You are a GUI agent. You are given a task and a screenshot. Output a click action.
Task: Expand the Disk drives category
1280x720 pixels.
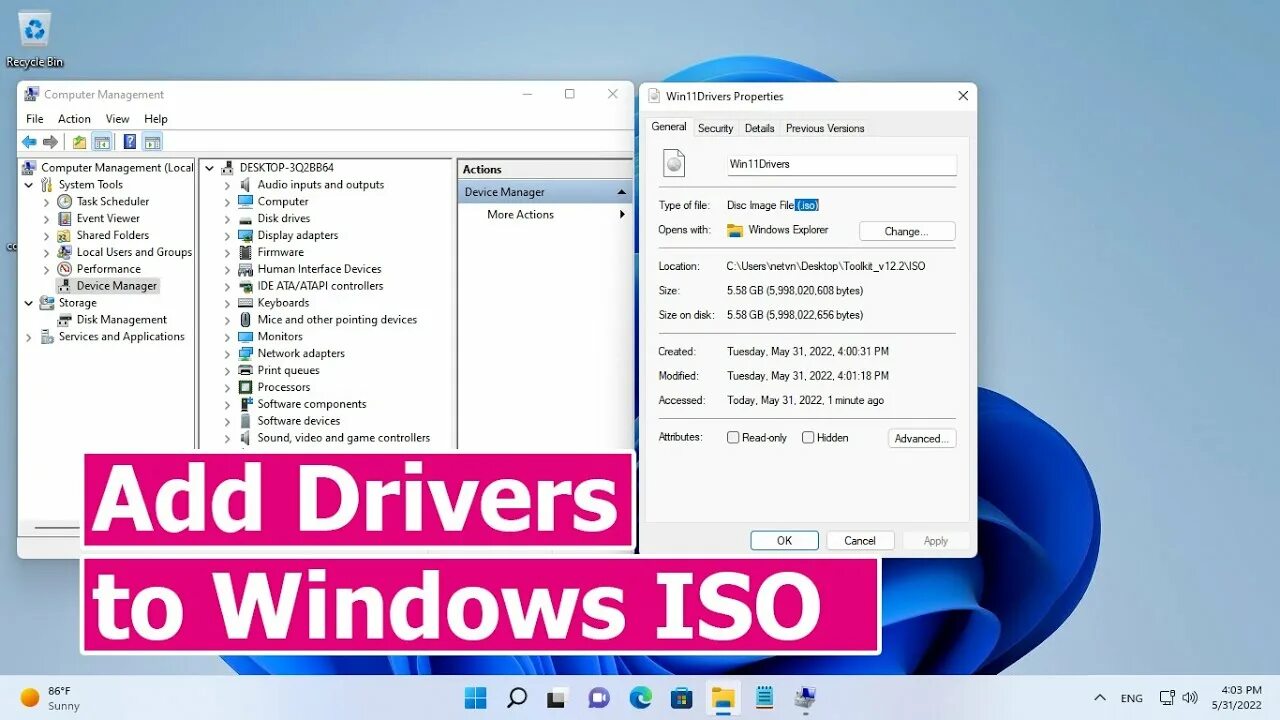coord(227,219)
